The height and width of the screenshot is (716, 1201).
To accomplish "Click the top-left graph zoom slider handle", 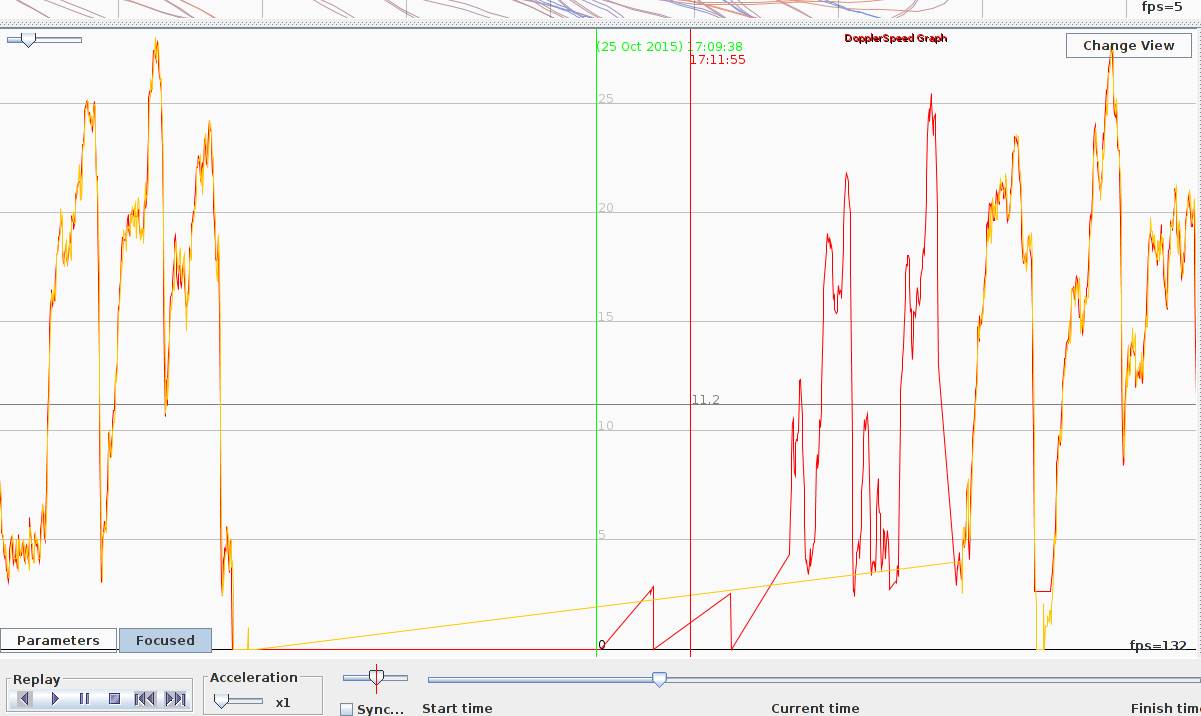I will 28,40.
